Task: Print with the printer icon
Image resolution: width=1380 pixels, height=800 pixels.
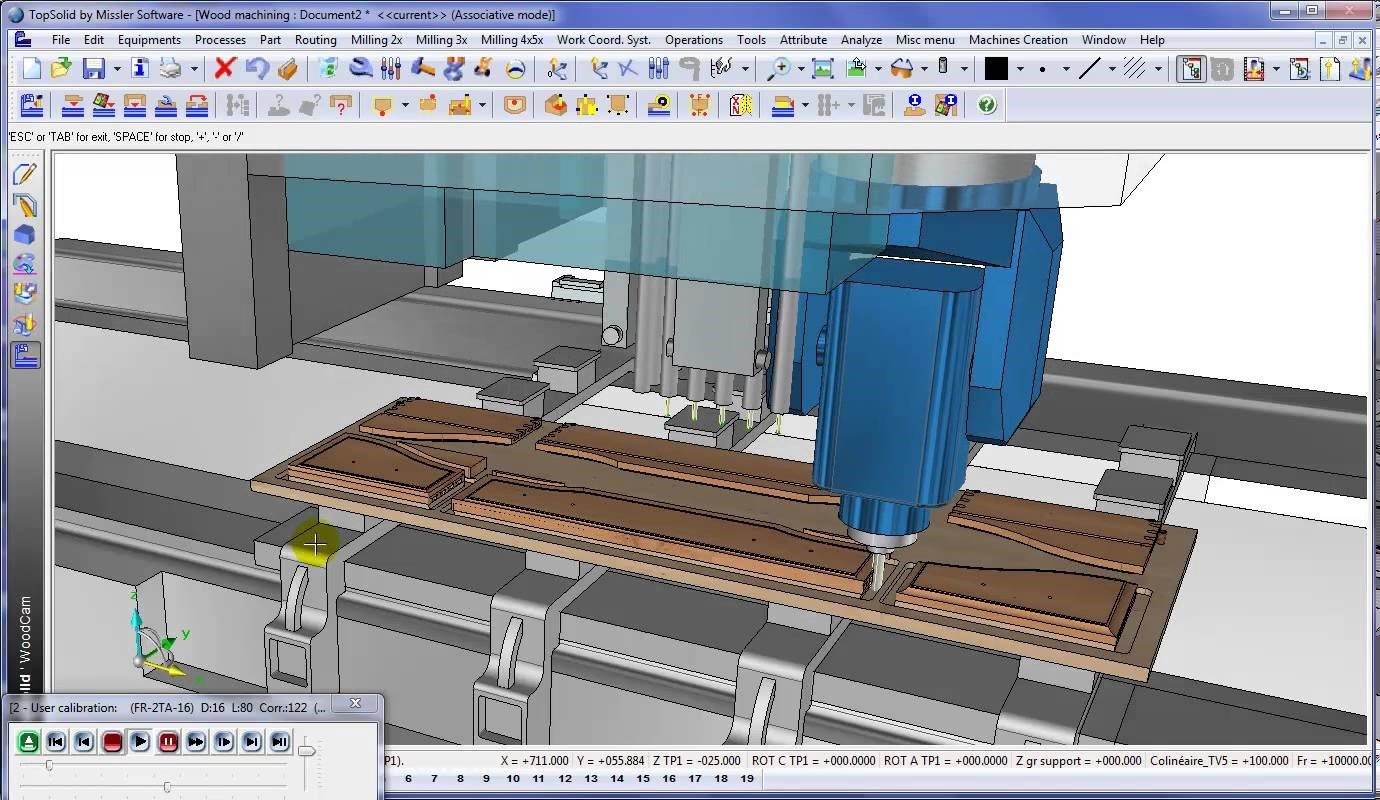Action: click(170, 69)
